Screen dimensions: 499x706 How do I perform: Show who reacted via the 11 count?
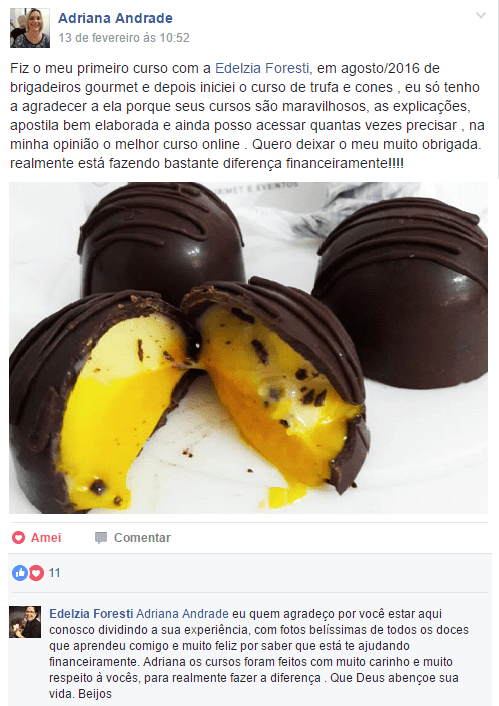pos(54,573)
